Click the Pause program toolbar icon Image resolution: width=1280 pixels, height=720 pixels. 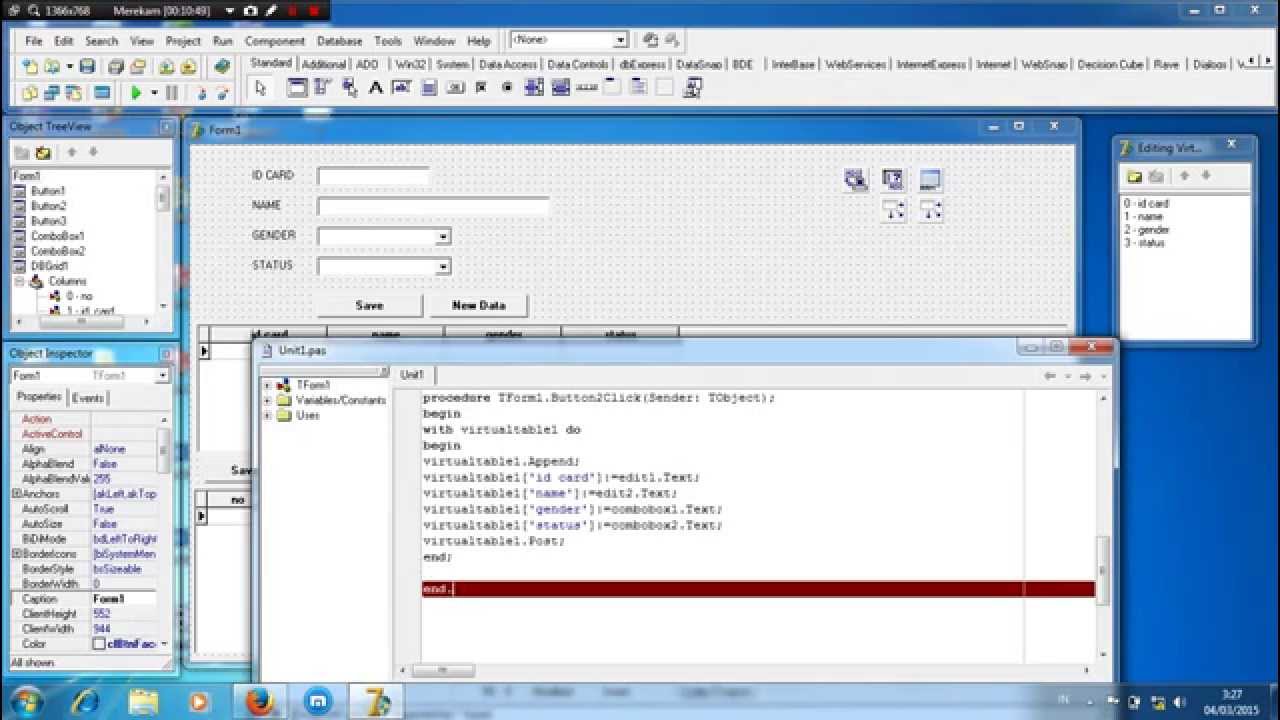click(171, 92)
